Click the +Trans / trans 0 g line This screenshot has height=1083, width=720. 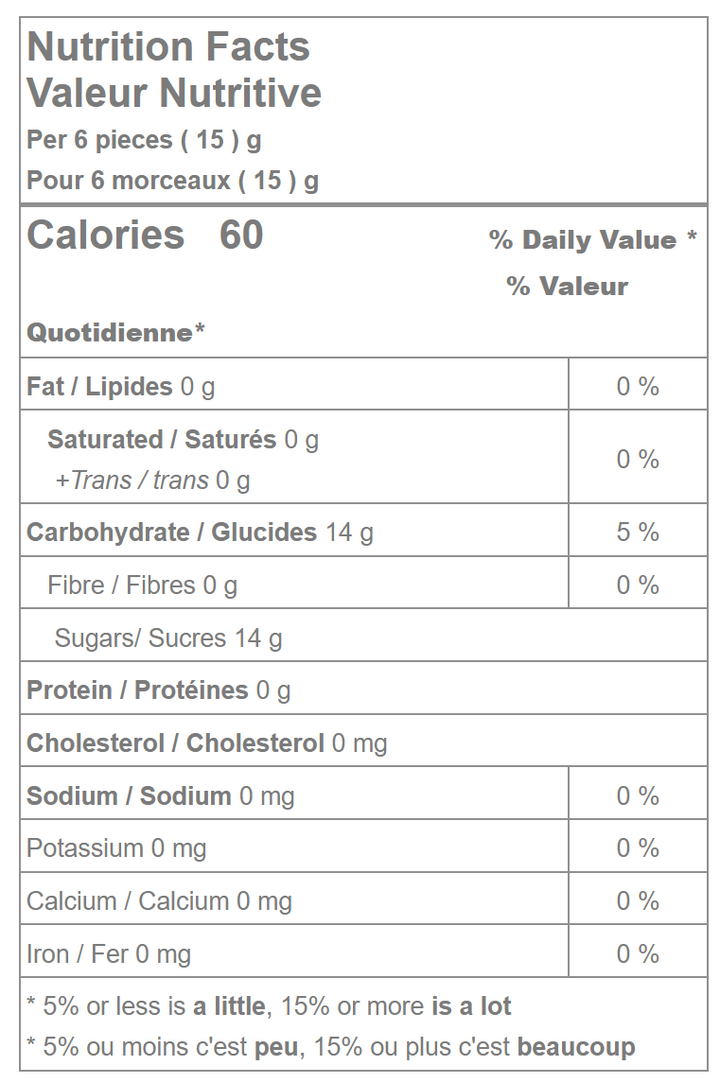(152, 481)
